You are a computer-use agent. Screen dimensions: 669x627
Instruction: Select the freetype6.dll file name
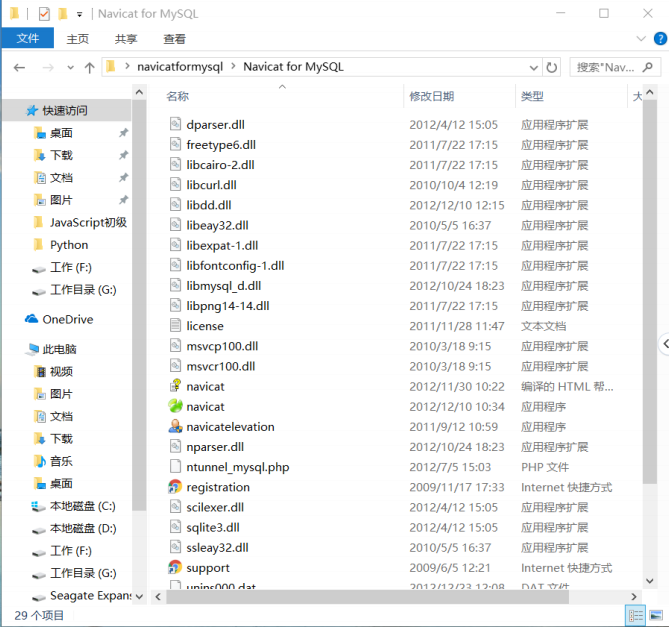coord(221,145)
